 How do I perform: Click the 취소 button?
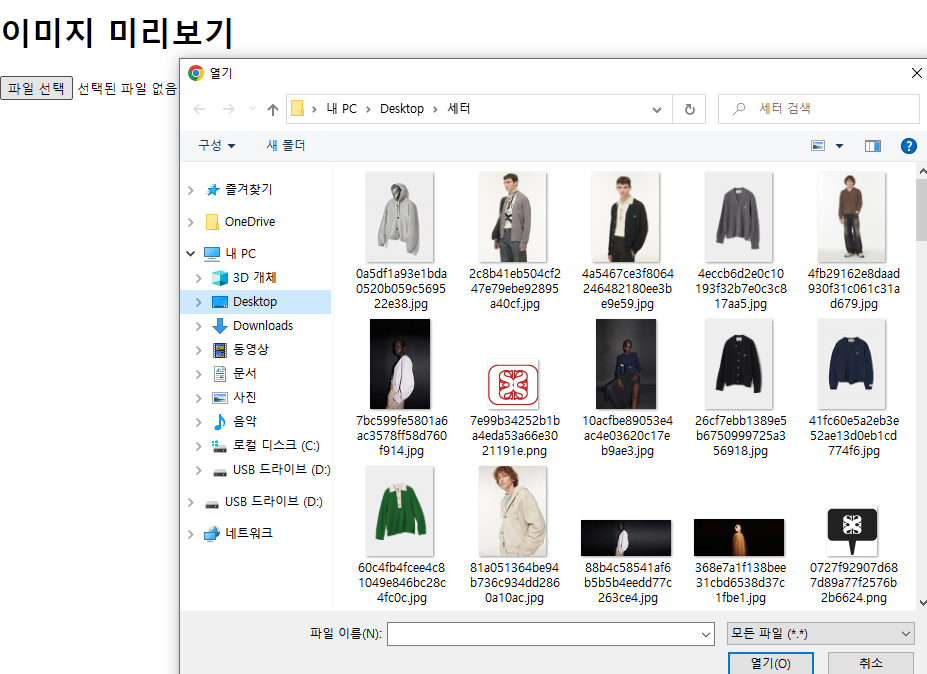coord(871,663)
